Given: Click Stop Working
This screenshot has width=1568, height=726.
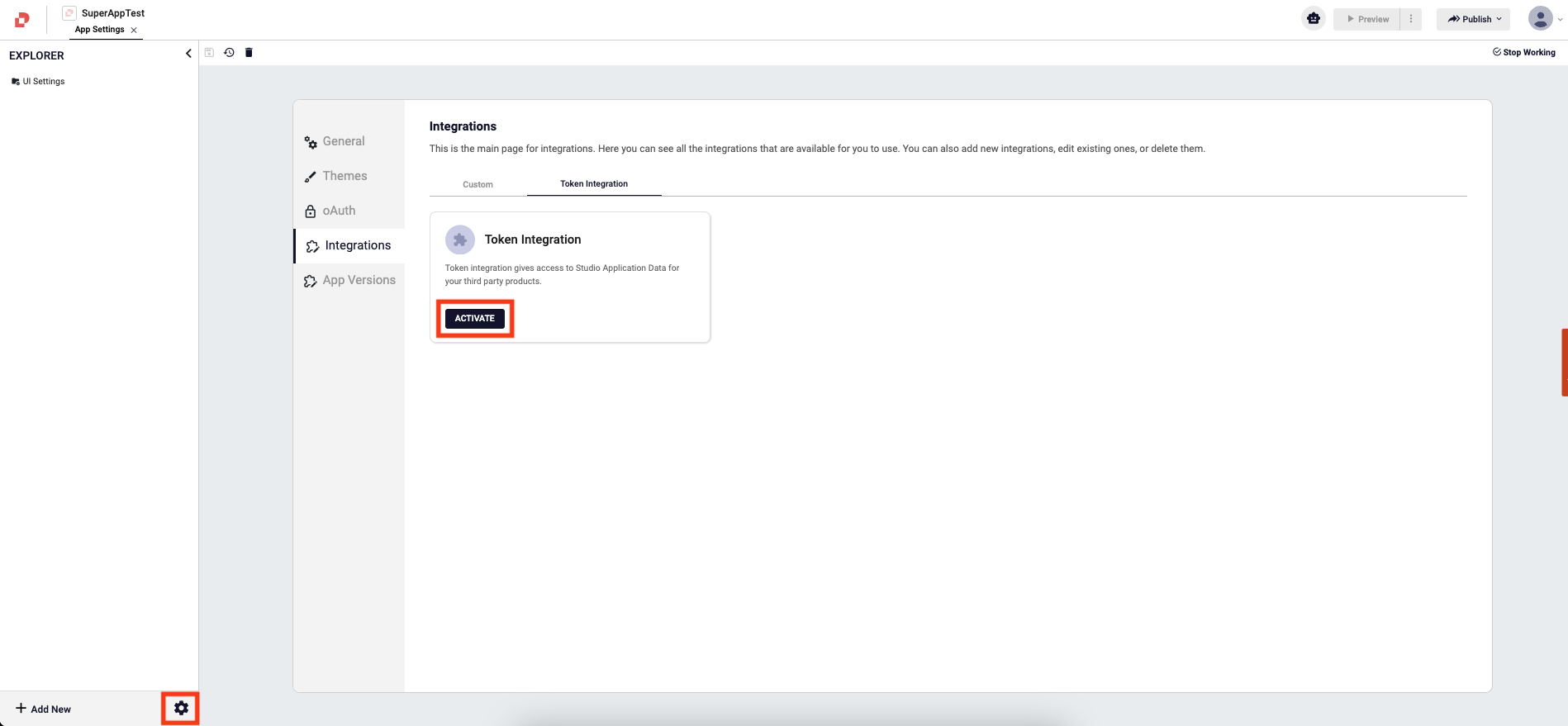Looking at the screenshot, I should 1523,52.
